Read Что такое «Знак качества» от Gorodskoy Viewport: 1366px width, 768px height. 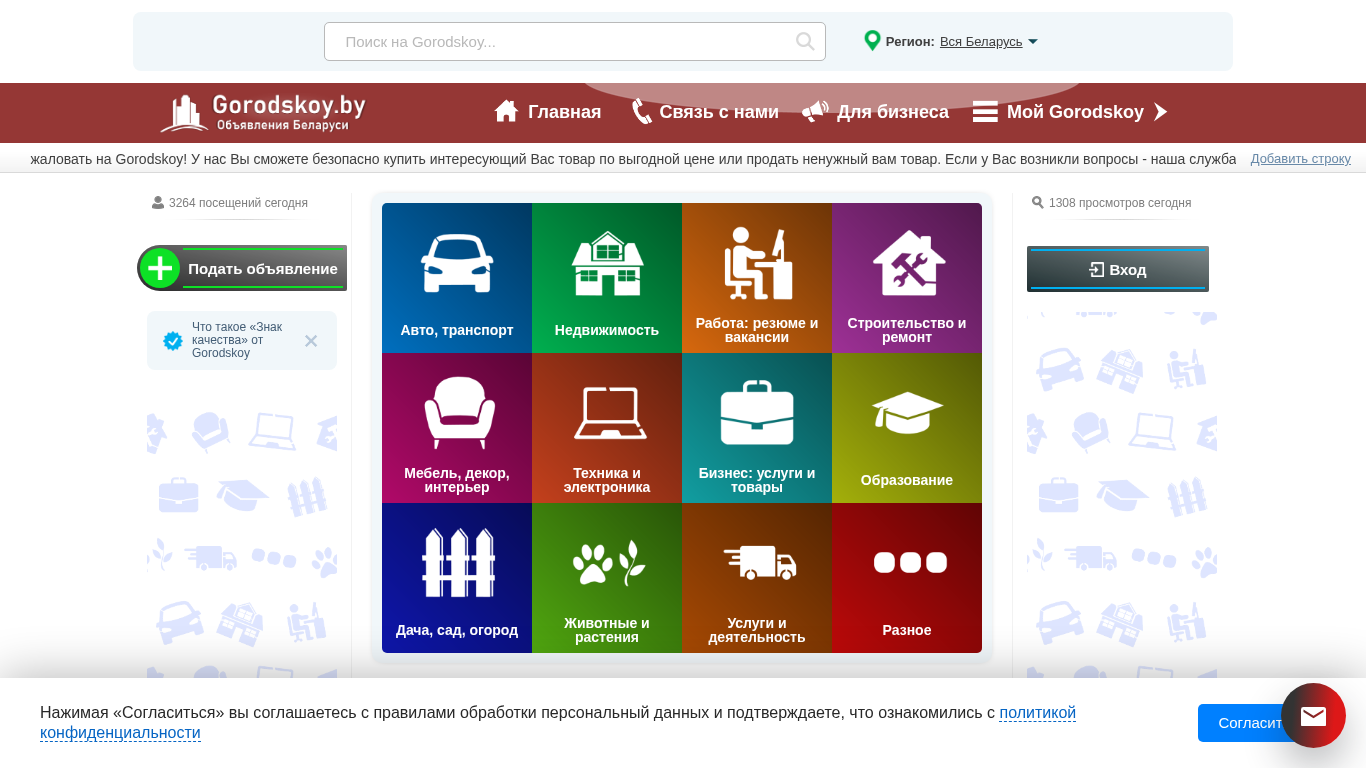point(237,340)
